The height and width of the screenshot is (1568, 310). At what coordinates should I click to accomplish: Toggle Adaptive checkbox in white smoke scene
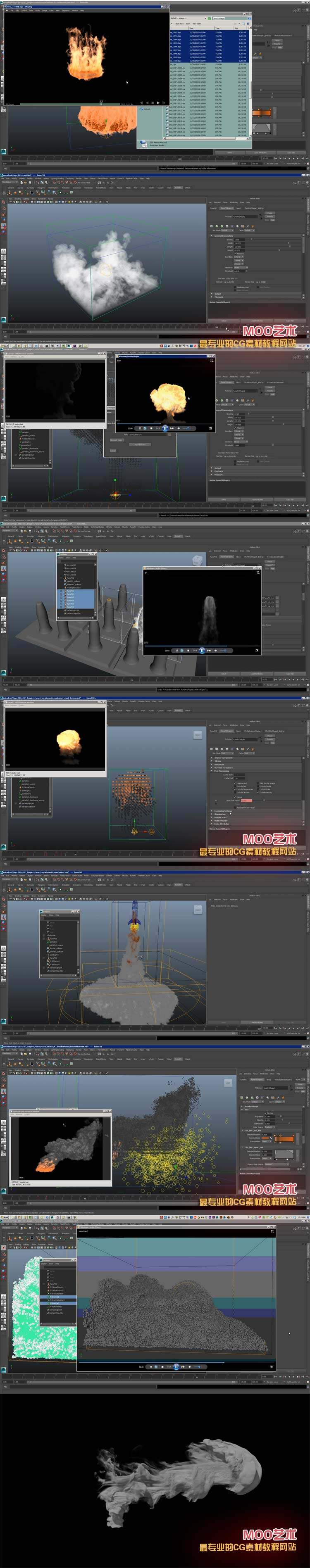235,254
